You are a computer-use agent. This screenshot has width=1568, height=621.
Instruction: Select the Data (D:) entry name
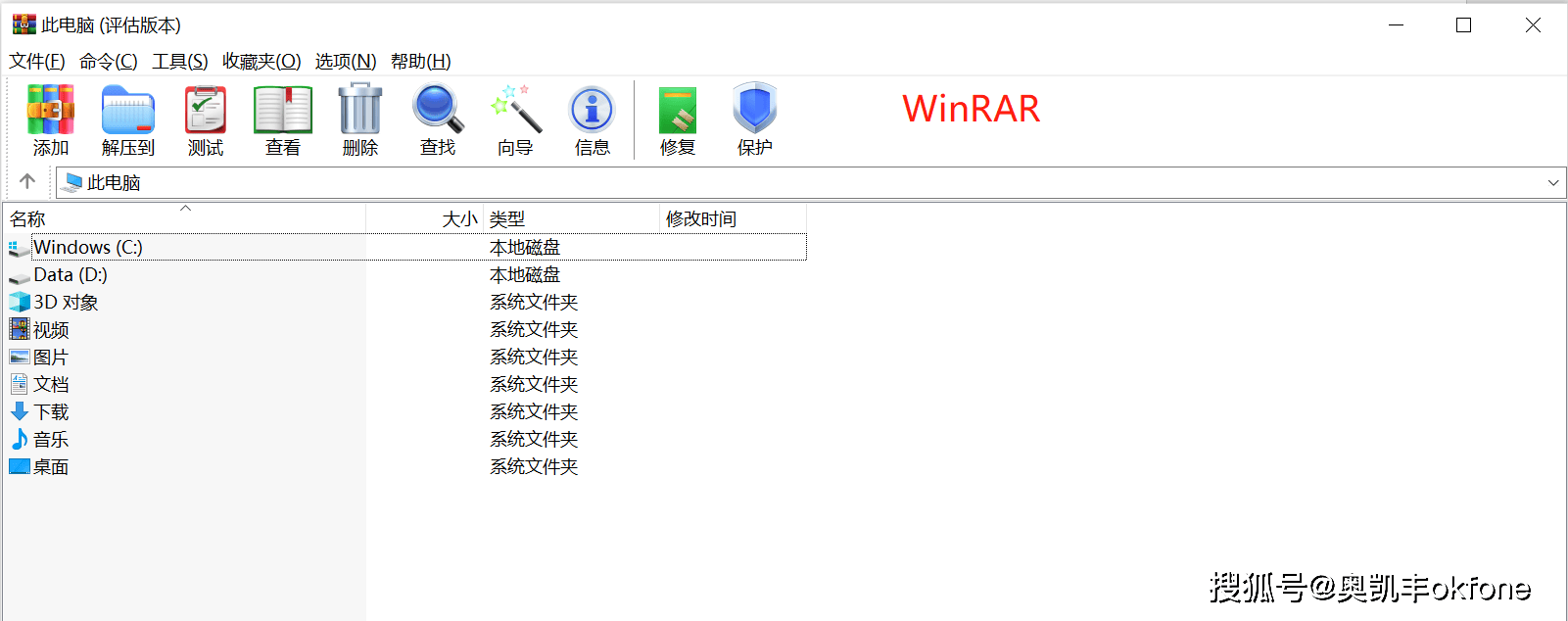(x=71, y=275)
